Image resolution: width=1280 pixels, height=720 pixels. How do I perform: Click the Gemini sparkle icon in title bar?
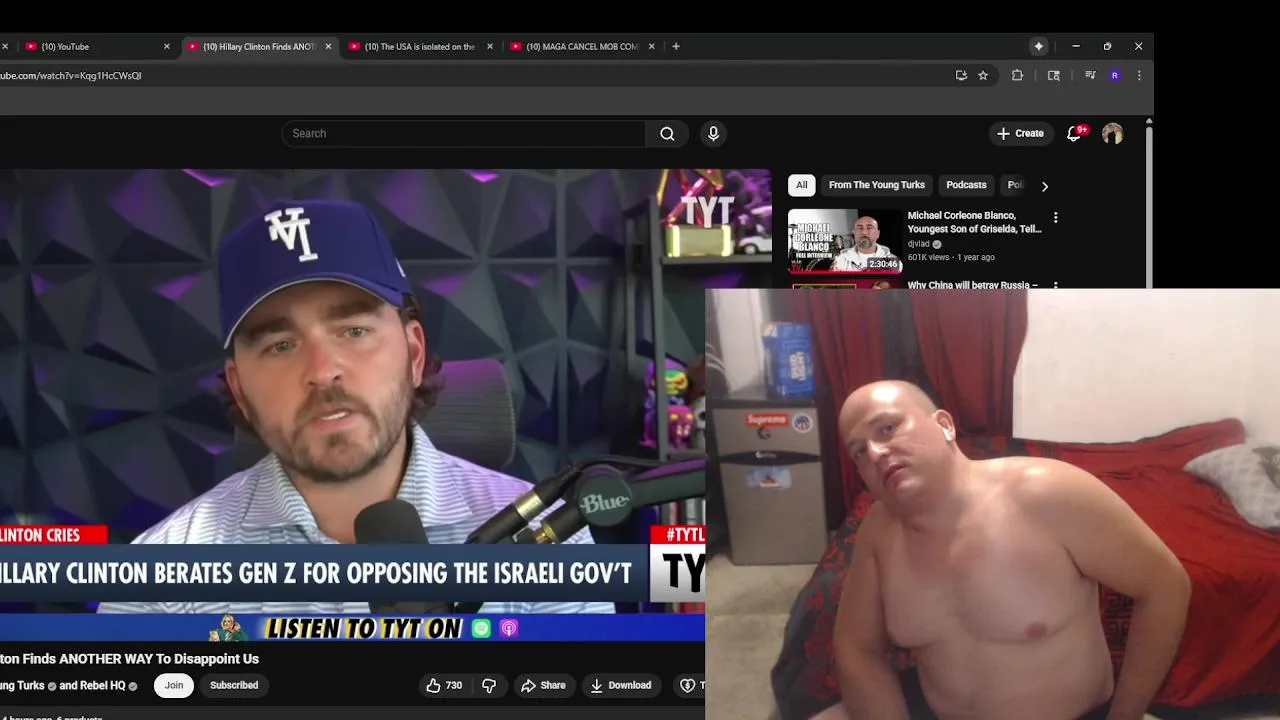pos(1039,46)
